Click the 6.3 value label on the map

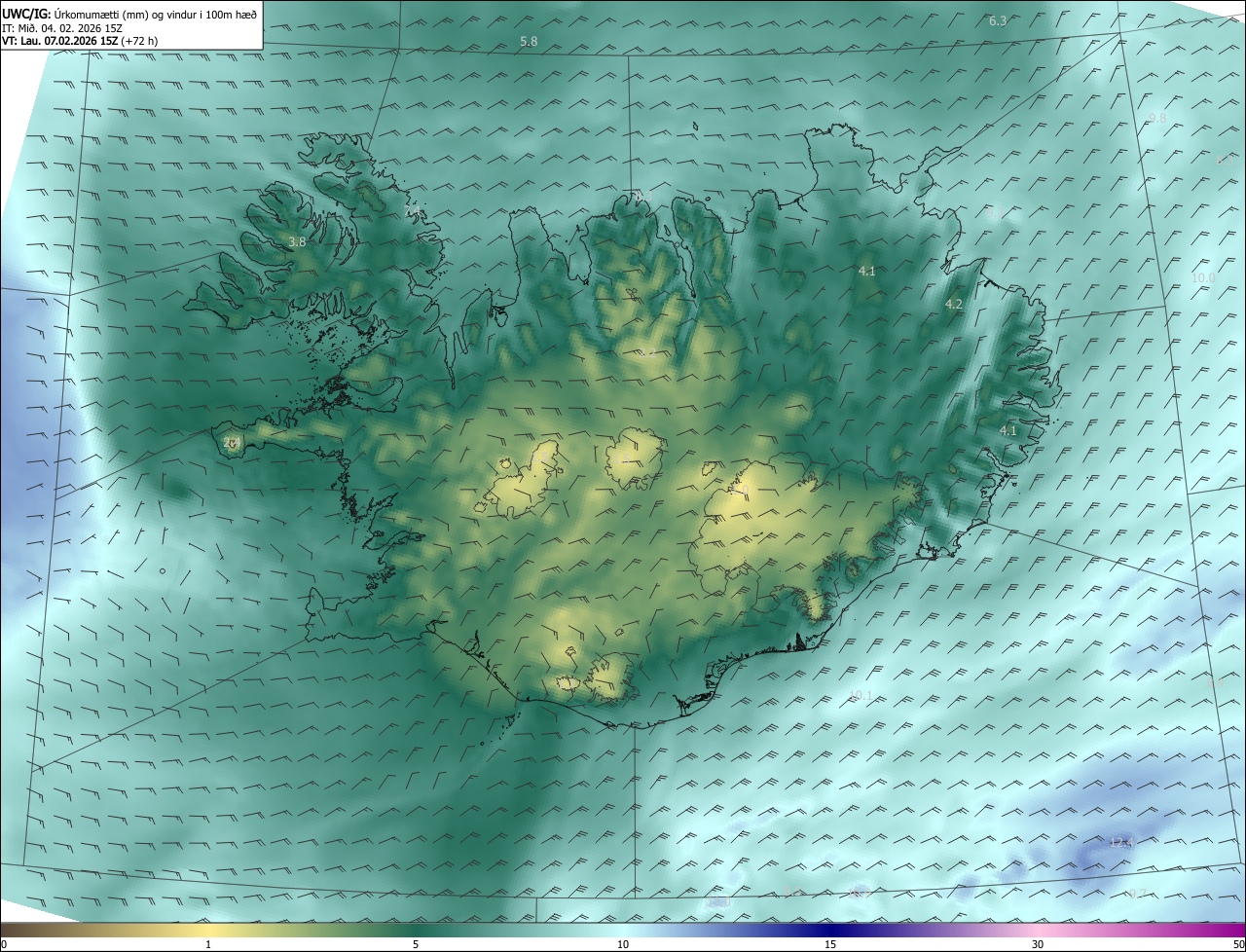point(998,20)
